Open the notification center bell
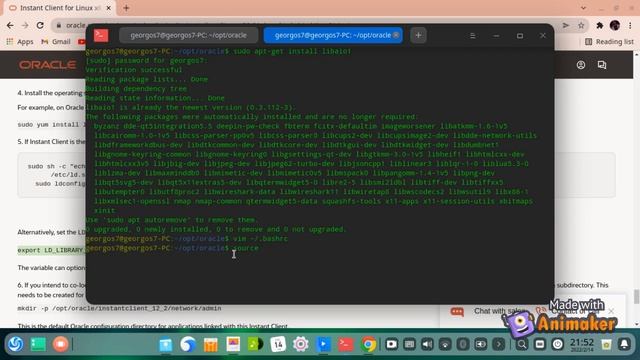The width and height of the screenshot is (640, 360). [x=624, y=344]
